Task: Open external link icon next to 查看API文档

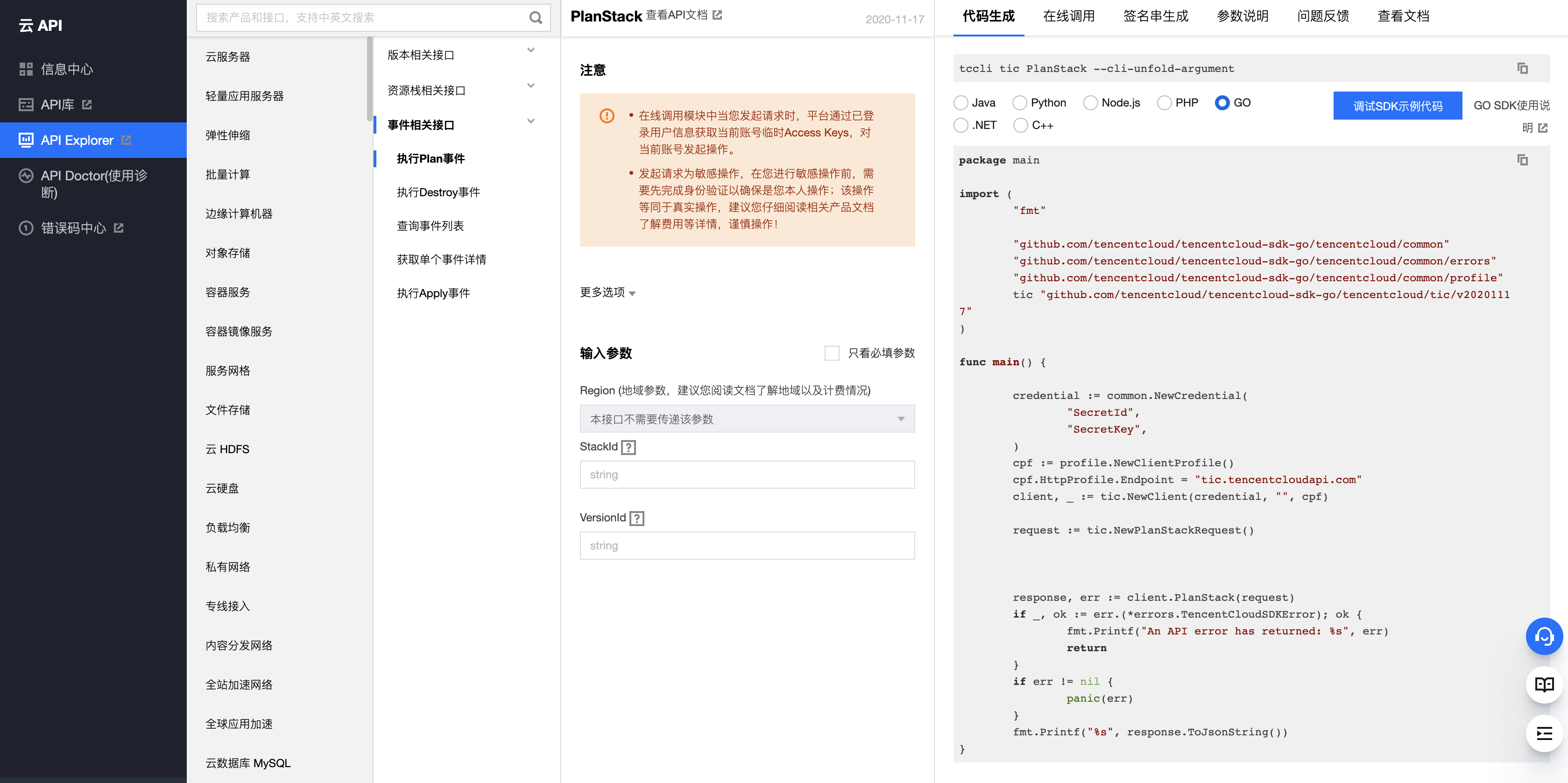Action: (x=718, y=14)
